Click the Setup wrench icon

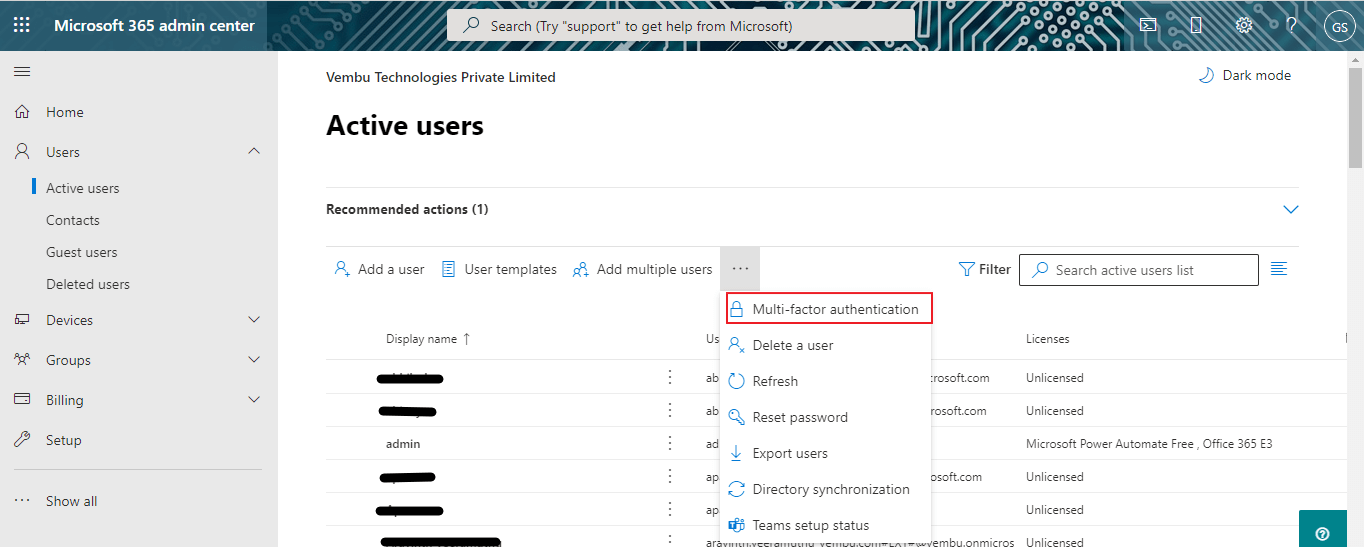tap(22, 440)
